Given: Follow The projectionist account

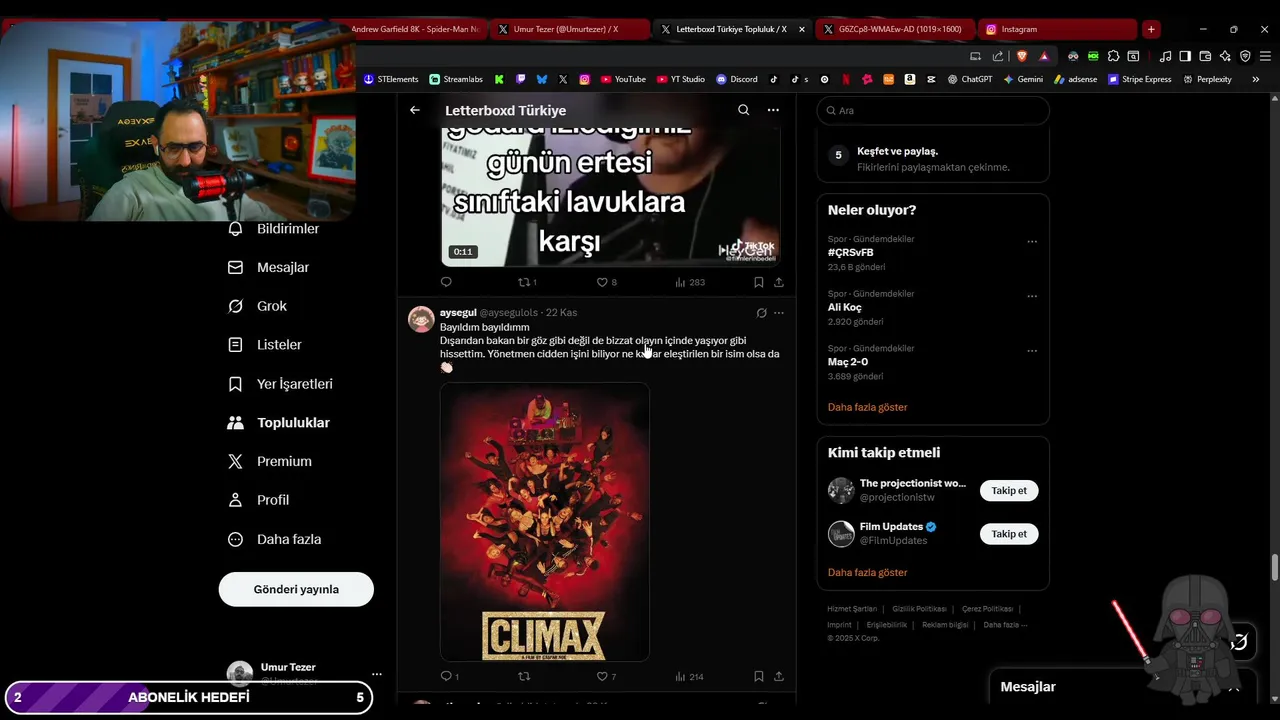Looking at the screenshot, I should click(x=1009, y=491).
